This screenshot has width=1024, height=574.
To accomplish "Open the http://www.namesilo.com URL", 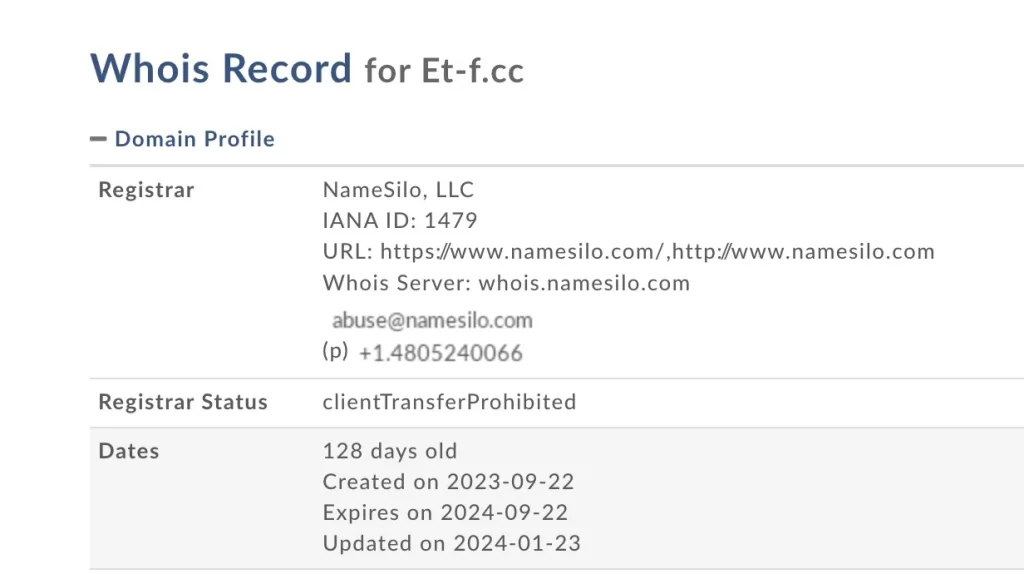I will click(x=804, y=251).
